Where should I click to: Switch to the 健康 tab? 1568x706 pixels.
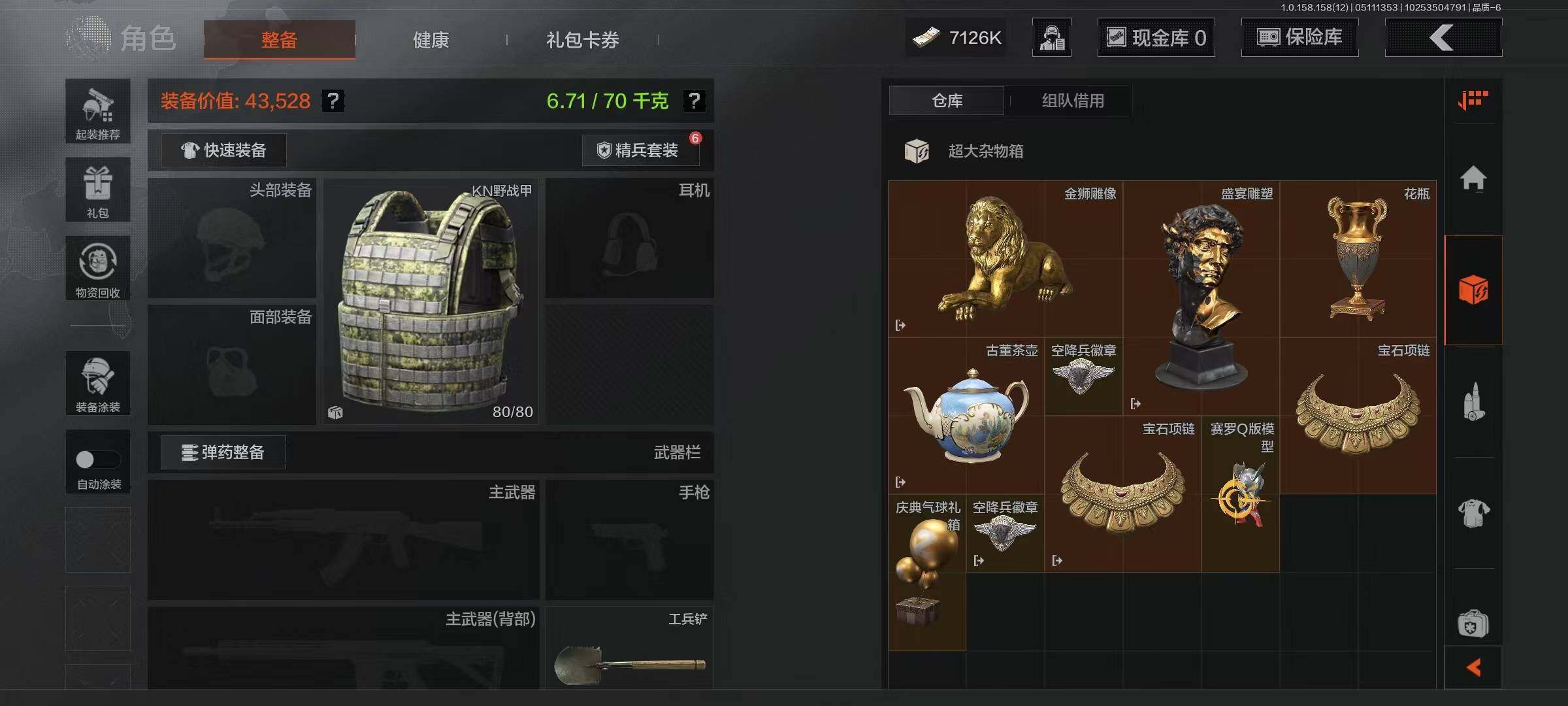tap(431, 40)
